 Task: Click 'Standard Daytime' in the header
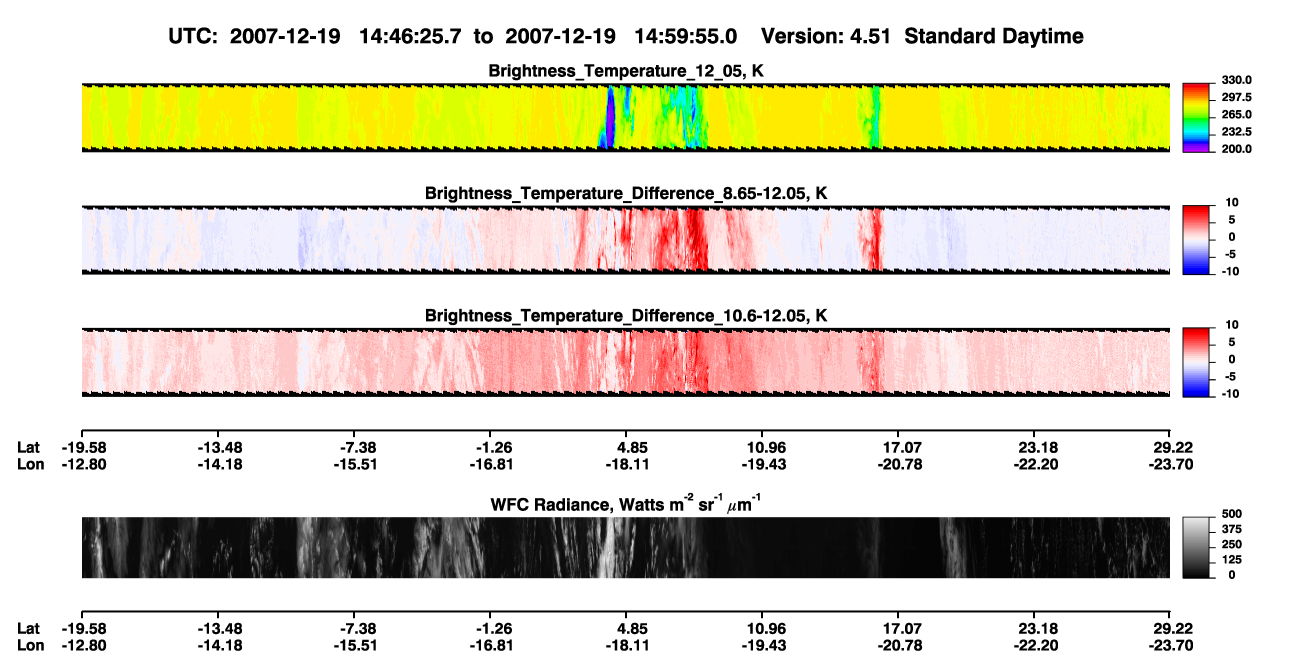992,37
